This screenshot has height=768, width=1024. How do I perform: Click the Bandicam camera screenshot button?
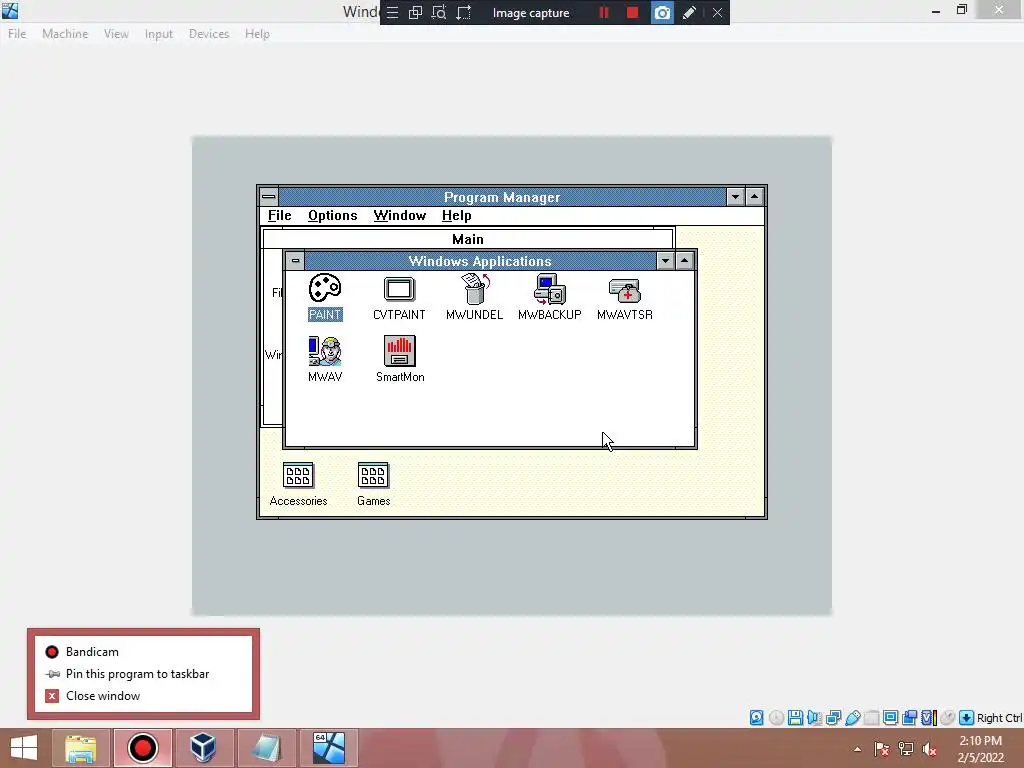662,12
